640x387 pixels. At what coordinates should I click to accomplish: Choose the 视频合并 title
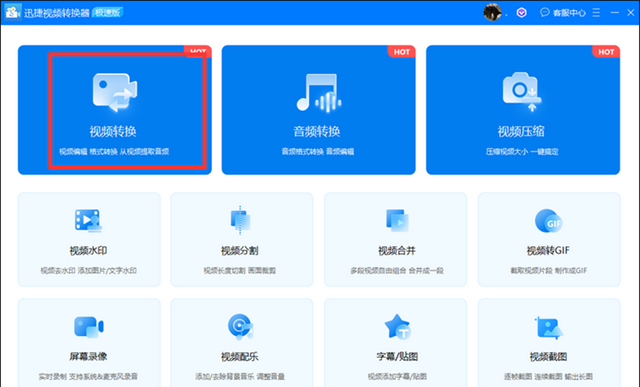click(x=397, y=251)
